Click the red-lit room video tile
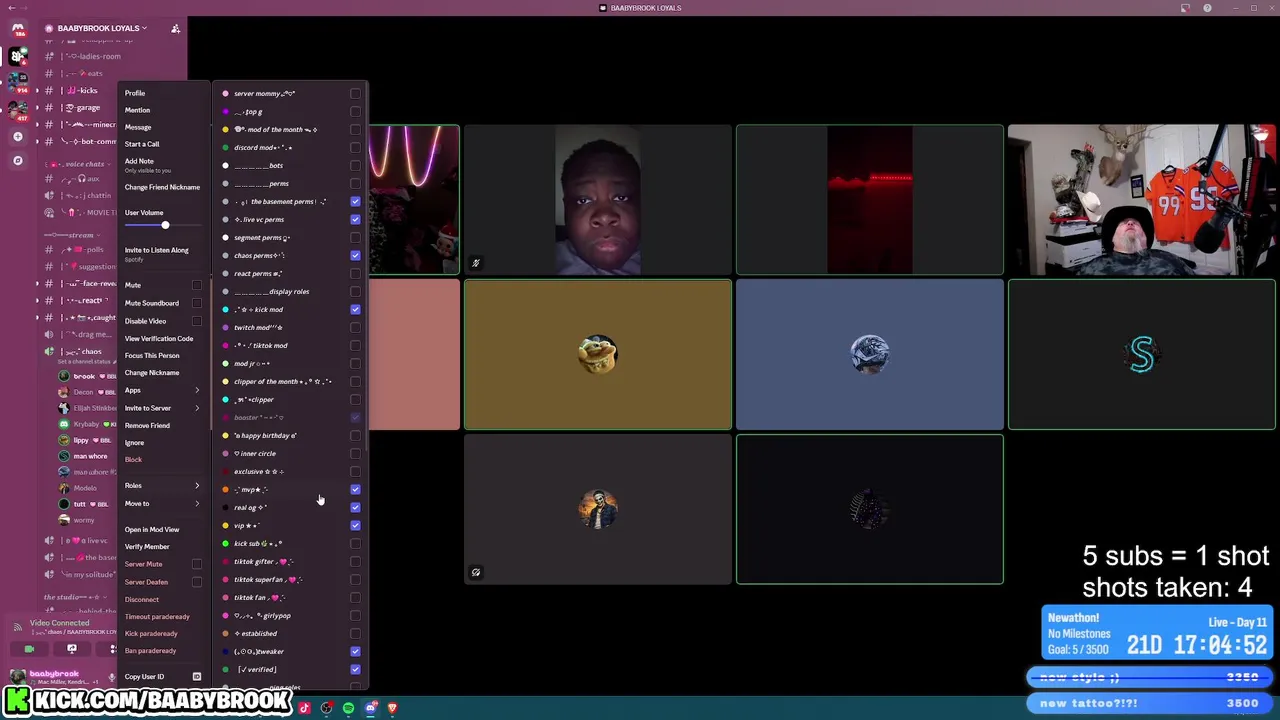The width and height of the screenshot is (1280, 720). pos(869,199)
